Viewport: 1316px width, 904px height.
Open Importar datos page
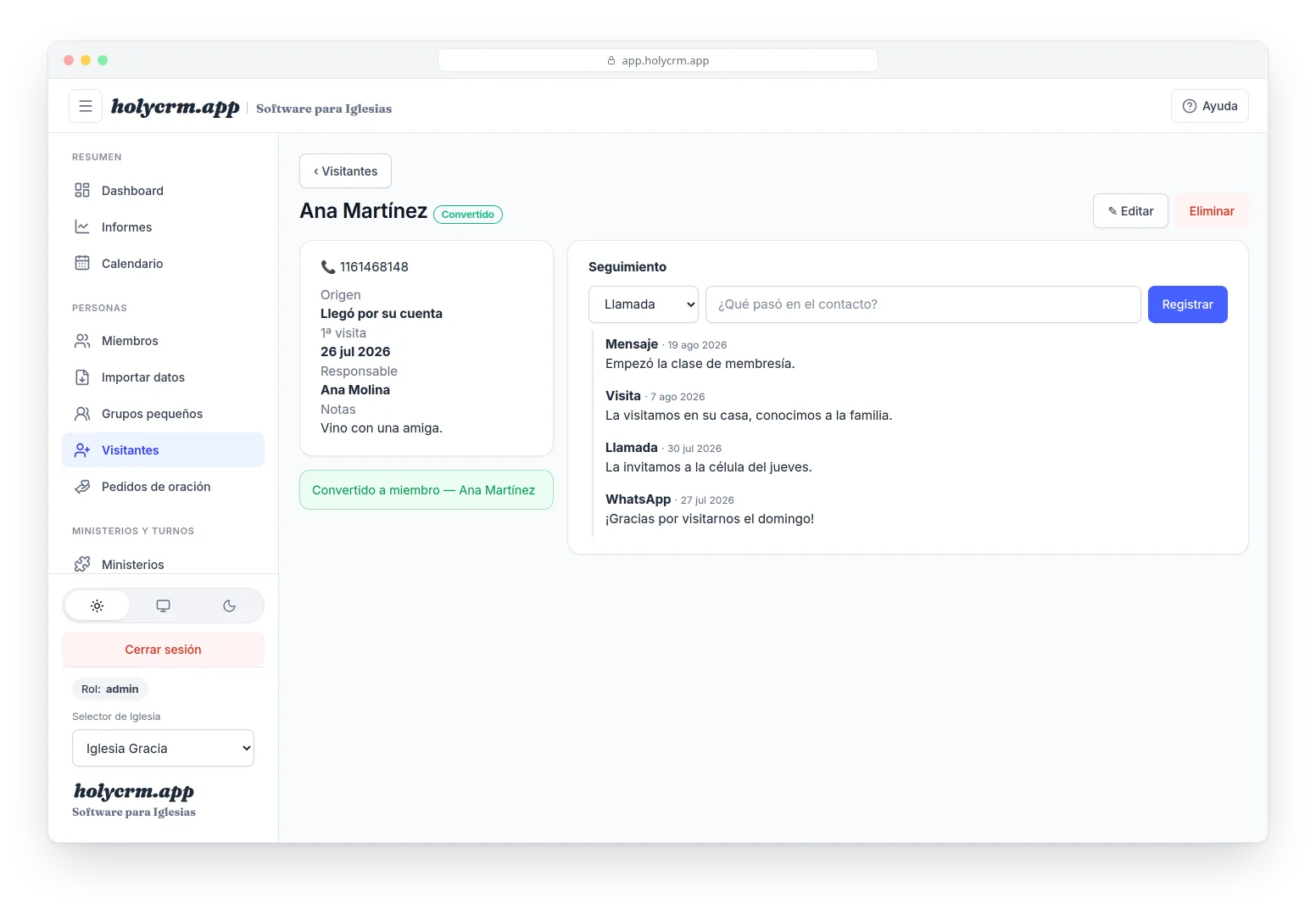pyautogui.click(x=163, y=377)
